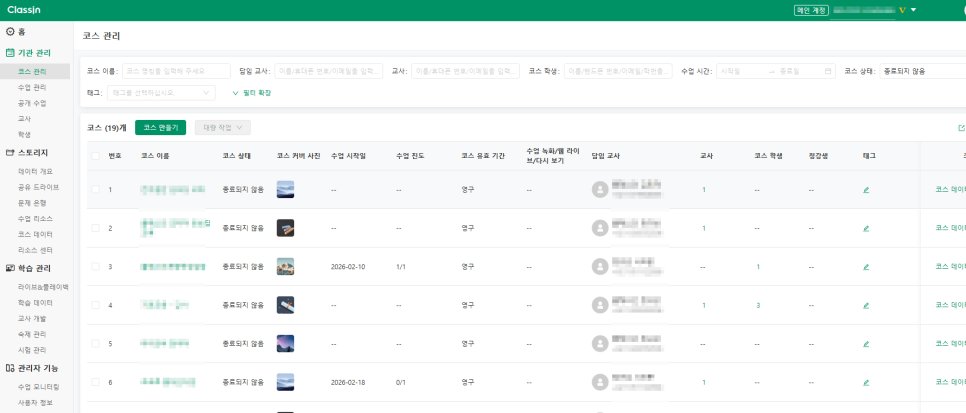Open 수업 관리 in sidebar
966x413 pixels.
pos(32,88)
